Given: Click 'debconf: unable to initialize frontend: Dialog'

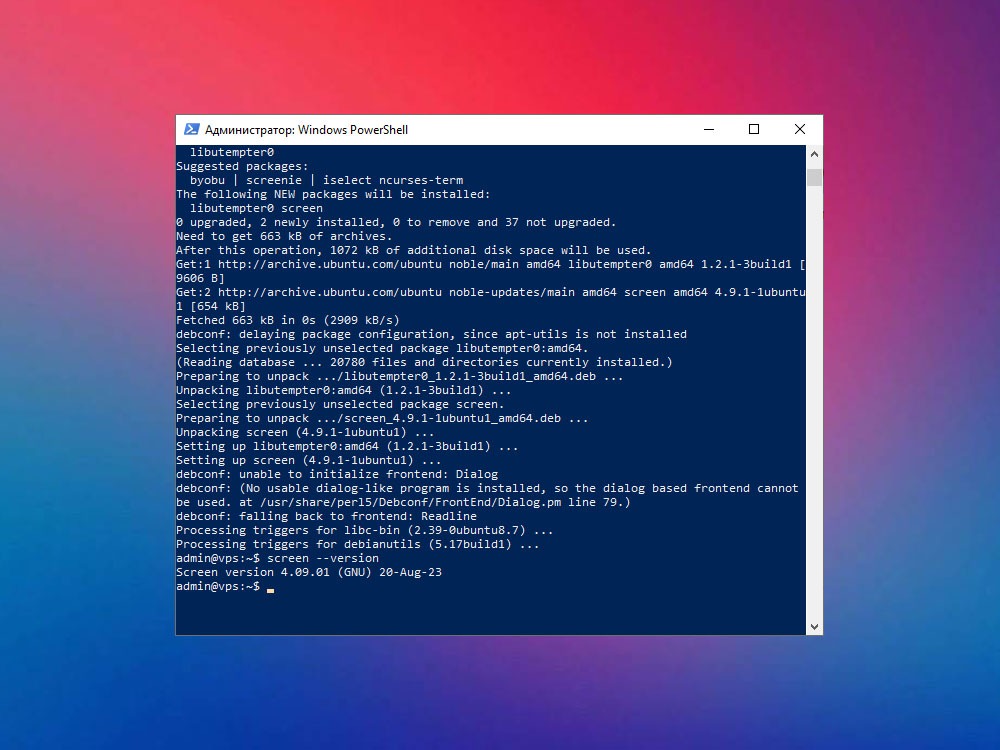Looking at the screenshot, I should click(x=337, y=475).
